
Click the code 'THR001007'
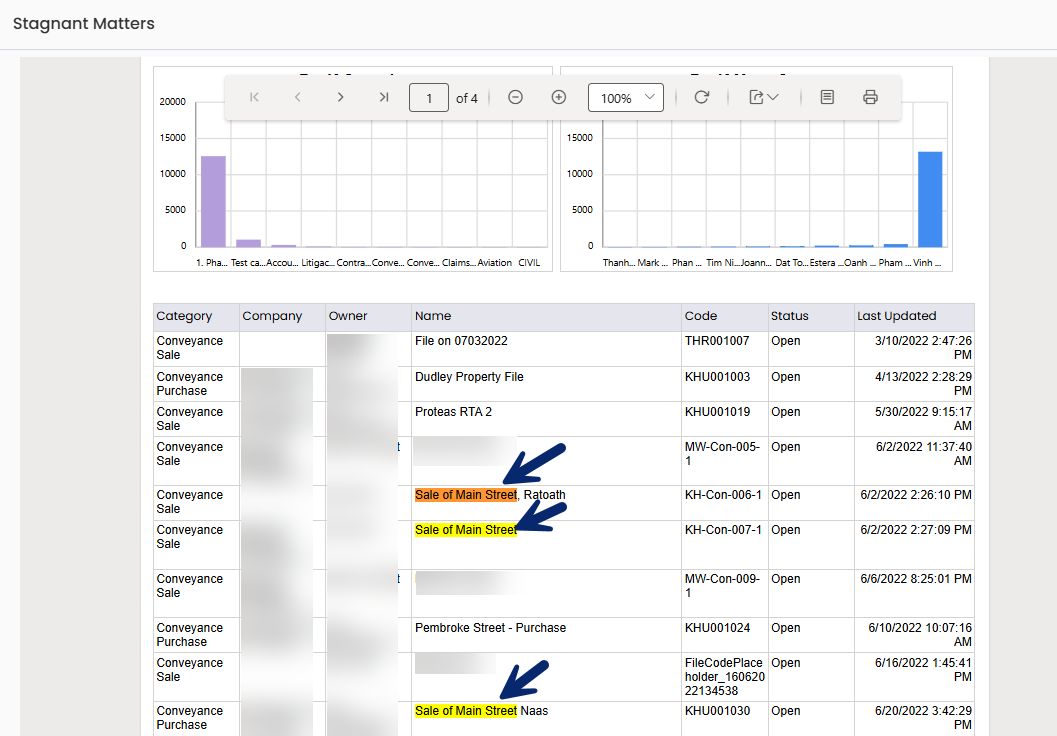(717, 341)
